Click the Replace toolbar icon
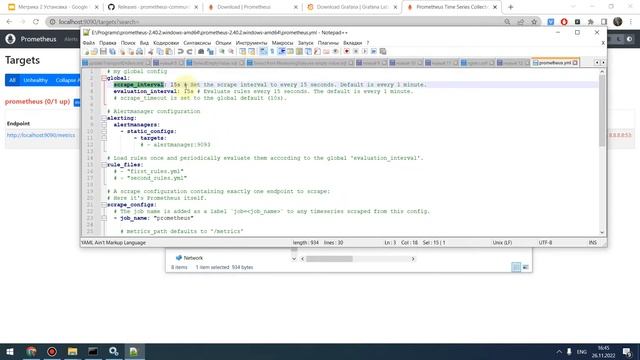Image resolution: width=640 pixels, height=360 pixels. click(x=210, y=51)
